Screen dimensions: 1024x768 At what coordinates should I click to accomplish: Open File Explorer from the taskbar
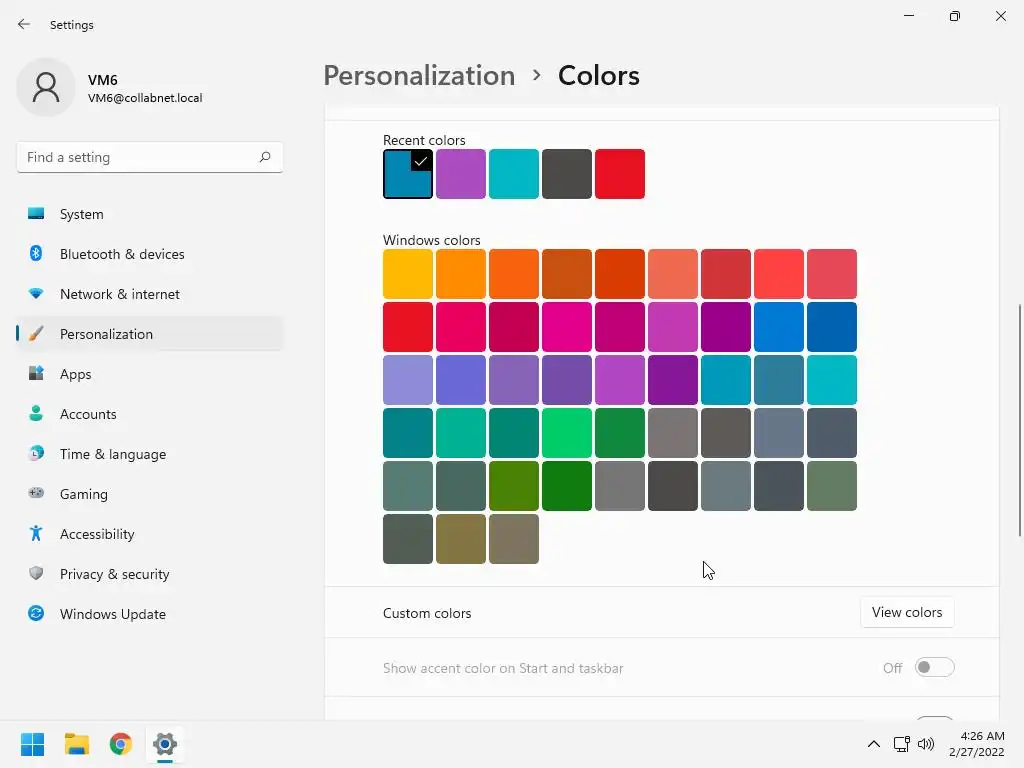click(x=77, y=744)
